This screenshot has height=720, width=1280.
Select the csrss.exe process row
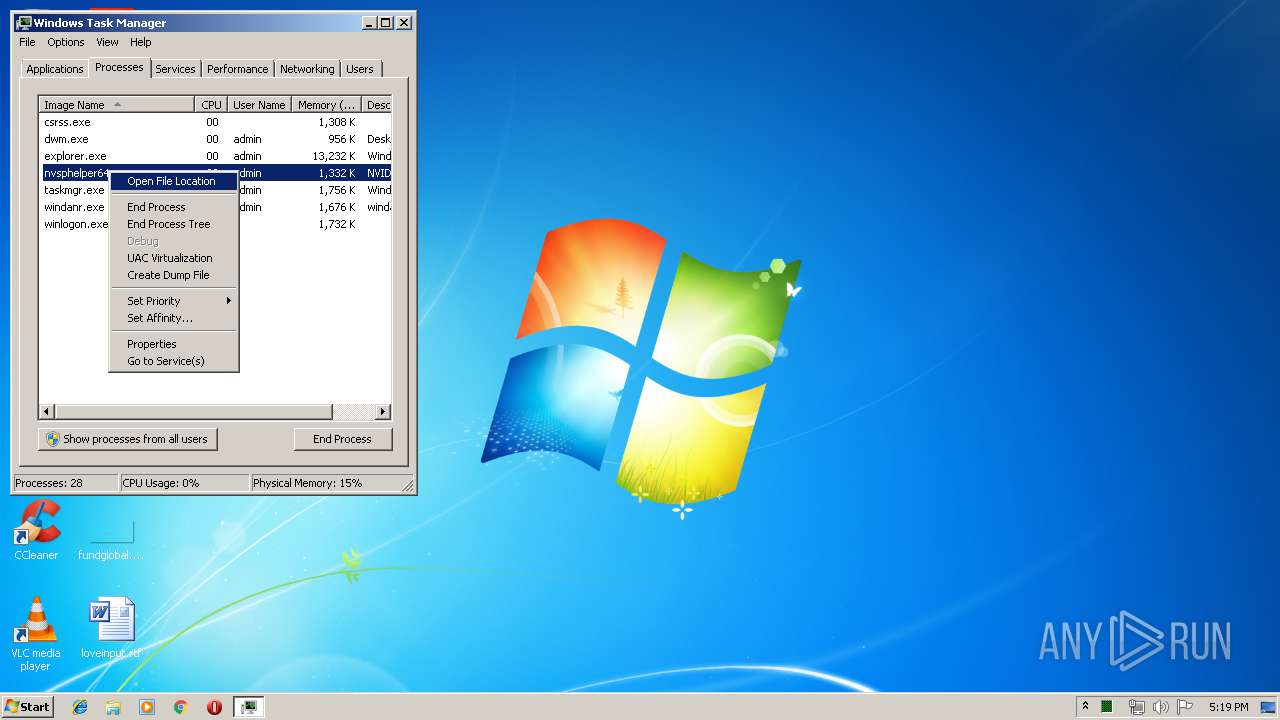215,122
